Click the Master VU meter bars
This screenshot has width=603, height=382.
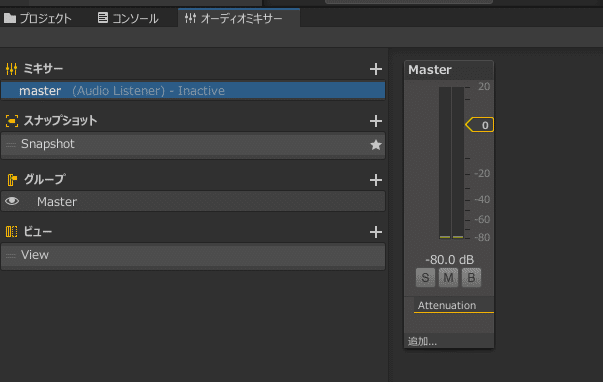click(x=451, y=163)
